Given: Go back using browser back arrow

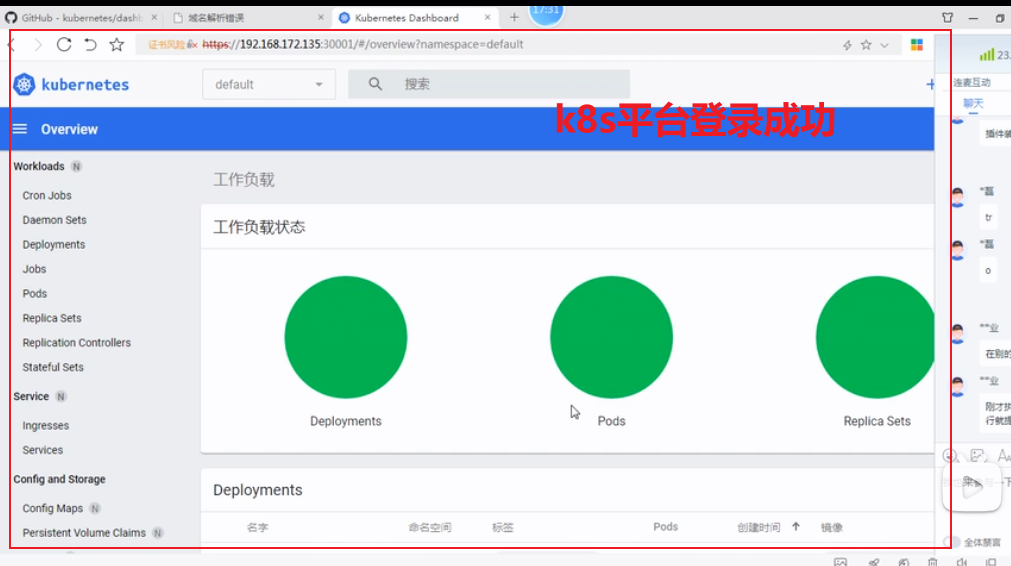Looking at the screenshot, I should click(12, 44).
